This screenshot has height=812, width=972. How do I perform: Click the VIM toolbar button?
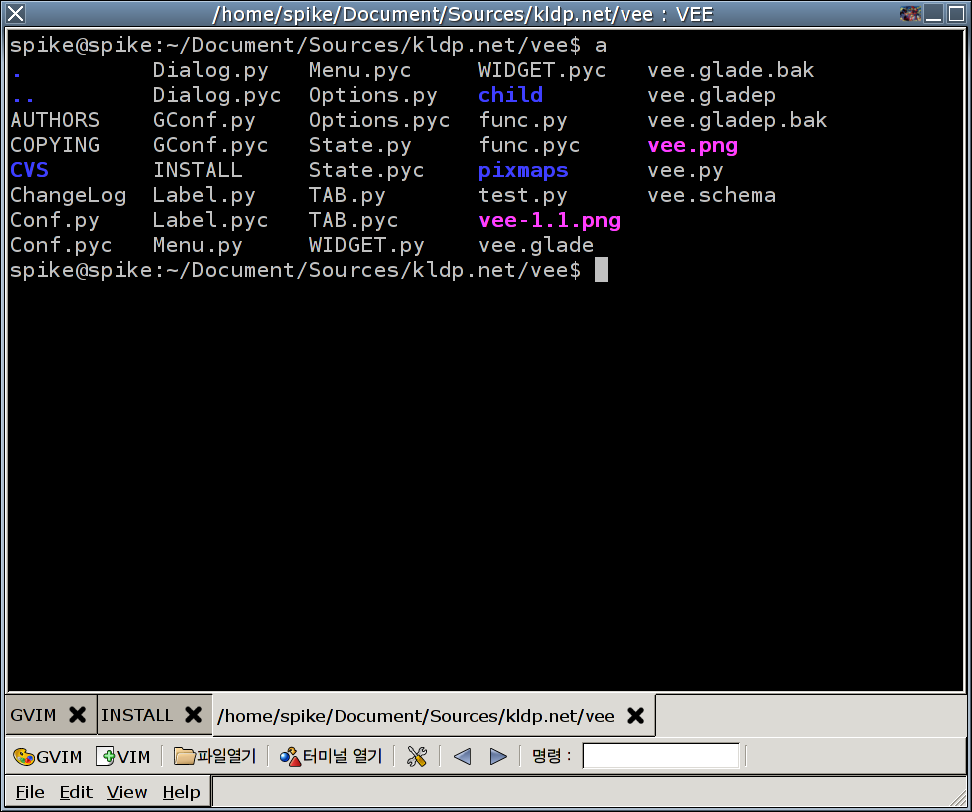click(x=123, y=756)
